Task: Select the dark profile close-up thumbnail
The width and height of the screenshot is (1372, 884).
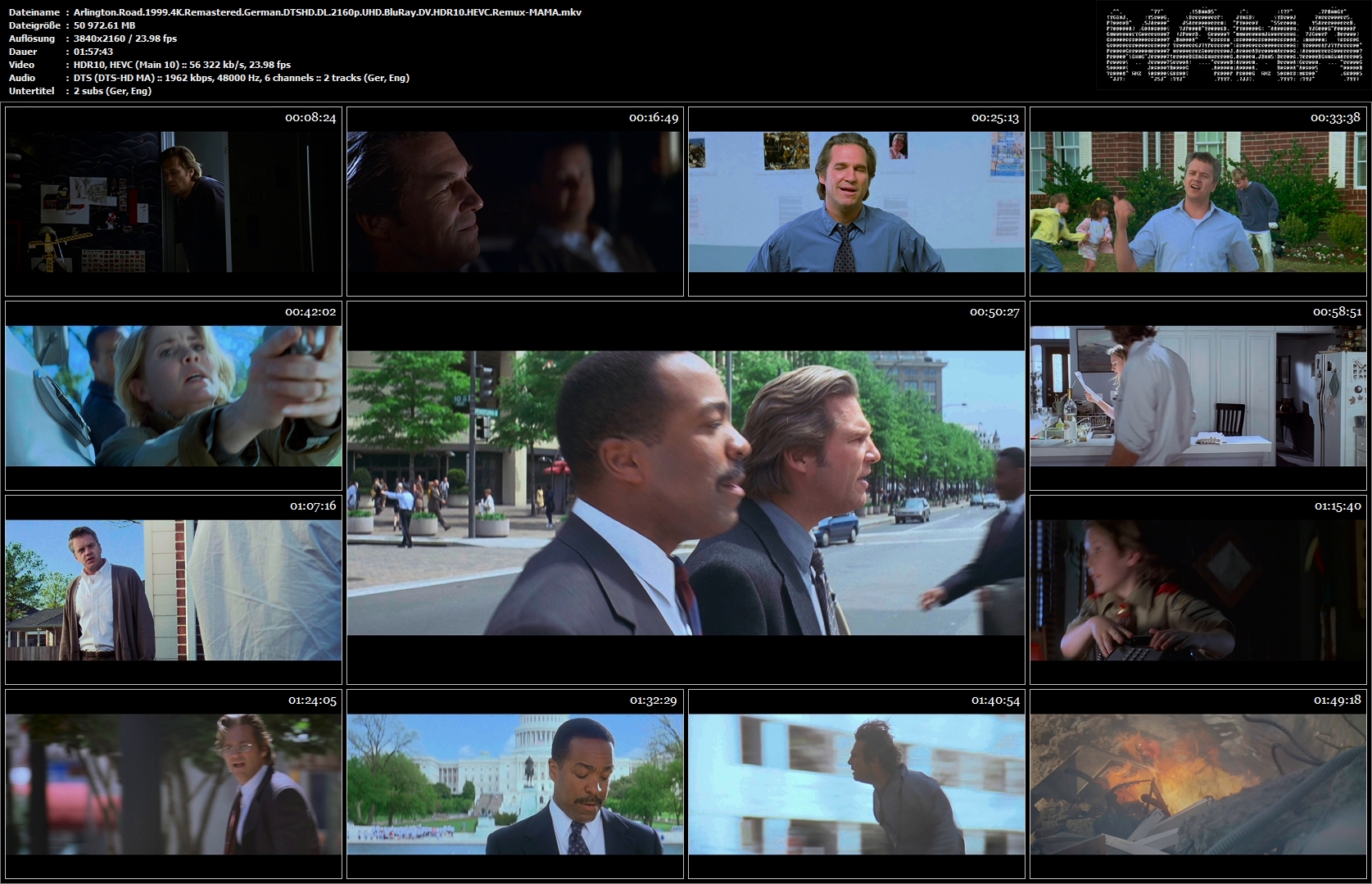Action: [515, 202]
